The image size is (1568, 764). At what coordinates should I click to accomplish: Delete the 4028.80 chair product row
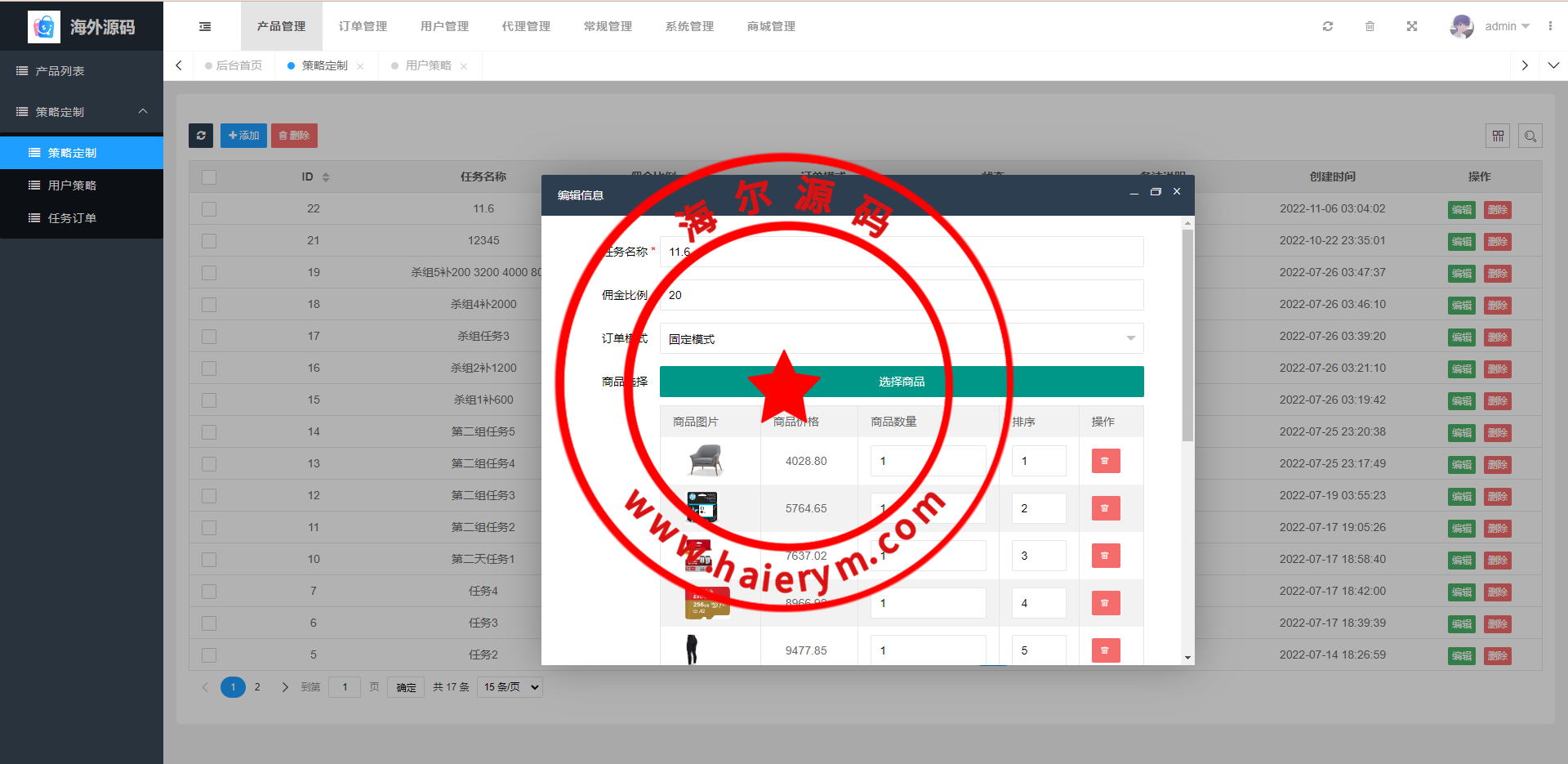coord(1105,461)
